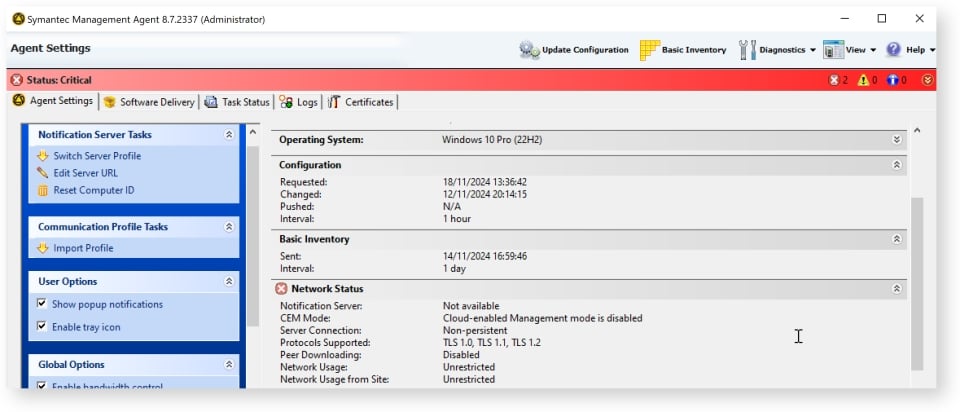The image size is (960, 412).
Task: Click the Logs tab icon
Action: click(286, 102)
